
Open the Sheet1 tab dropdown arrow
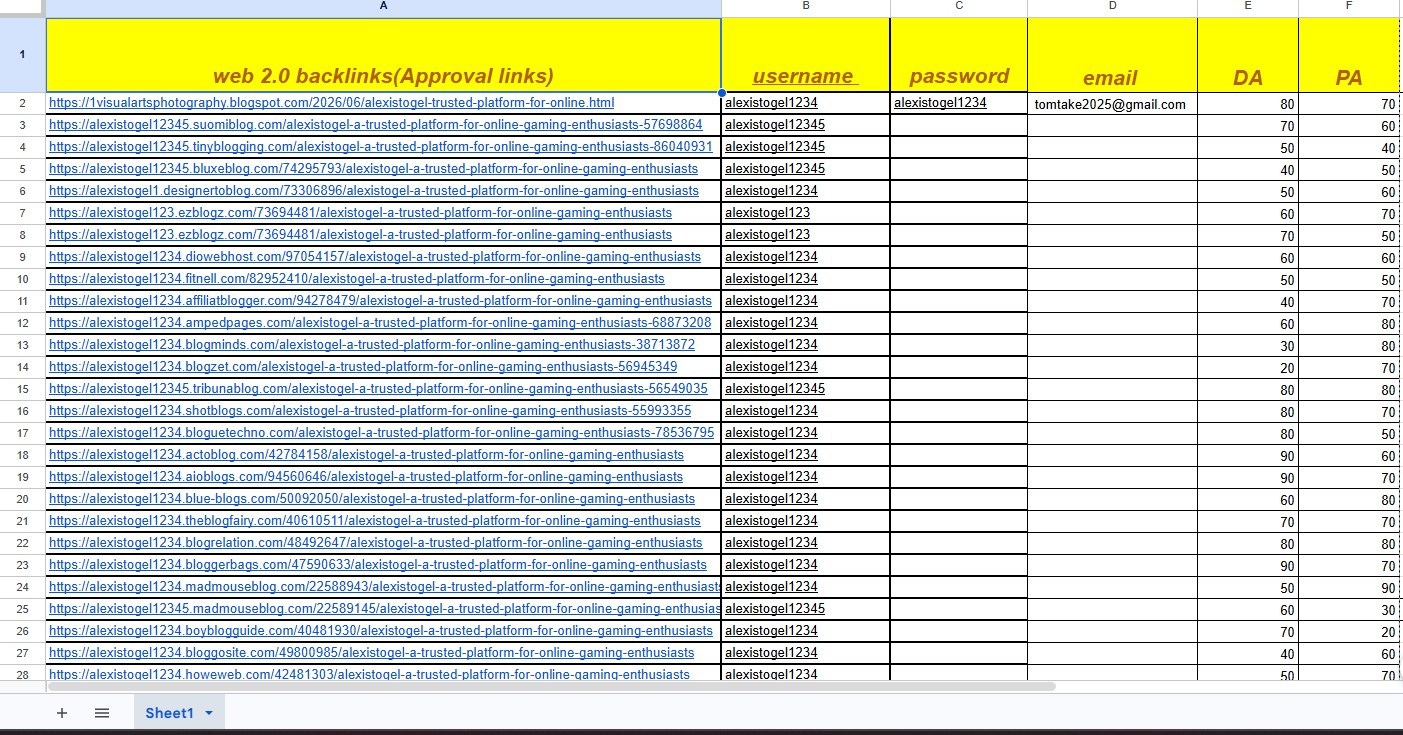pyautogui.click(x=209, y=713)
